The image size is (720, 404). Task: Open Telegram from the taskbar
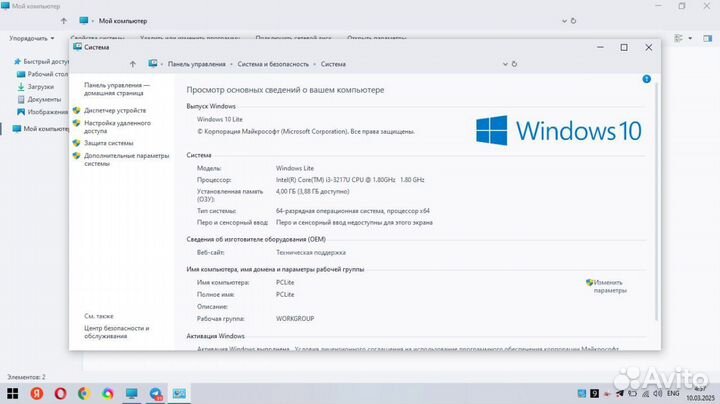tap(156, 393)
